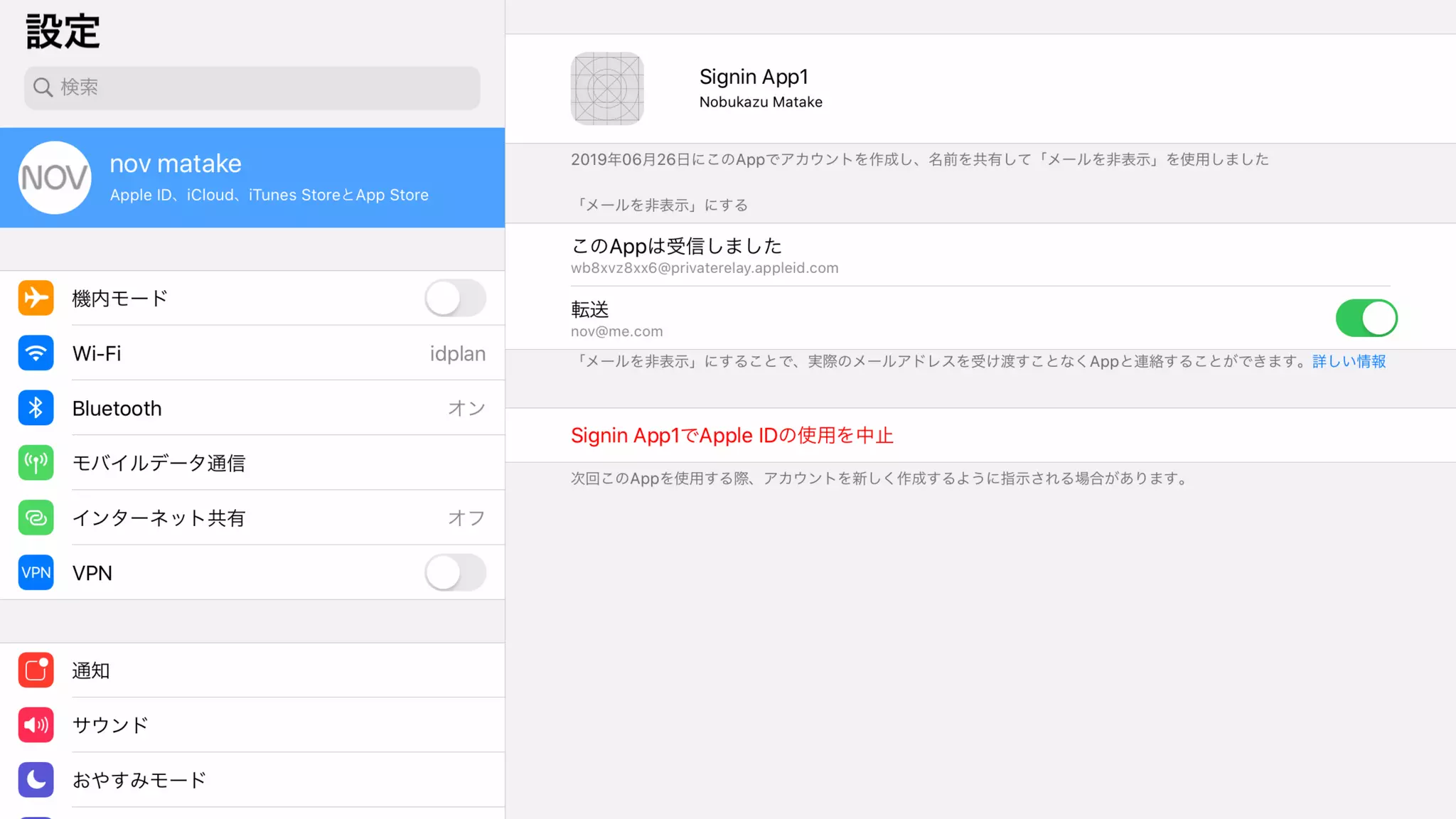Tap the VPN icon in sidebar

click(36, 572)
